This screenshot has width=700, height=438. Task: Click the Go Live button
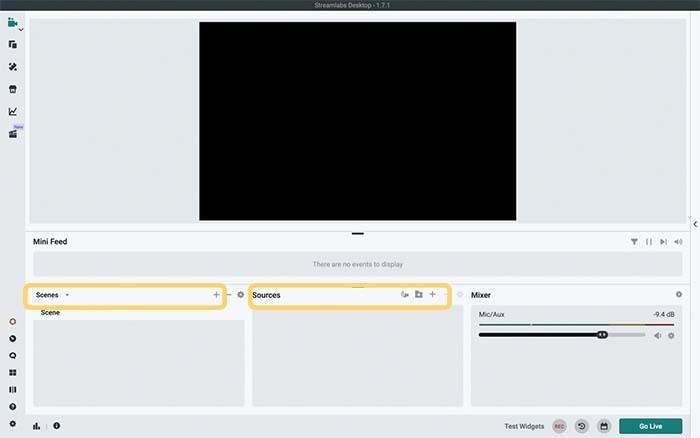[650, 426]
